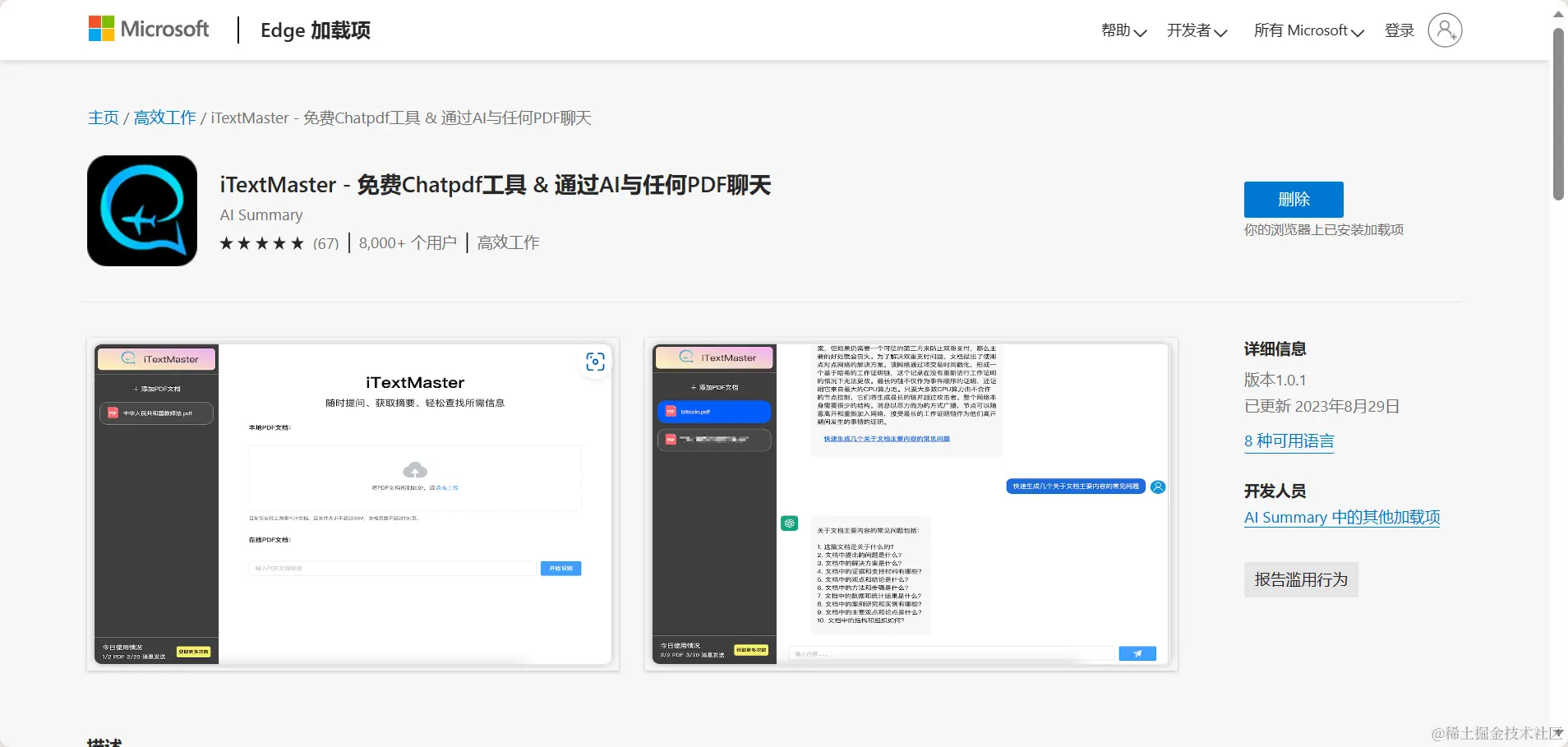The width and height of the screenshot is (1568, 747).
Task: Click the 登录 sign-in link
Action: coord(1400,30)
